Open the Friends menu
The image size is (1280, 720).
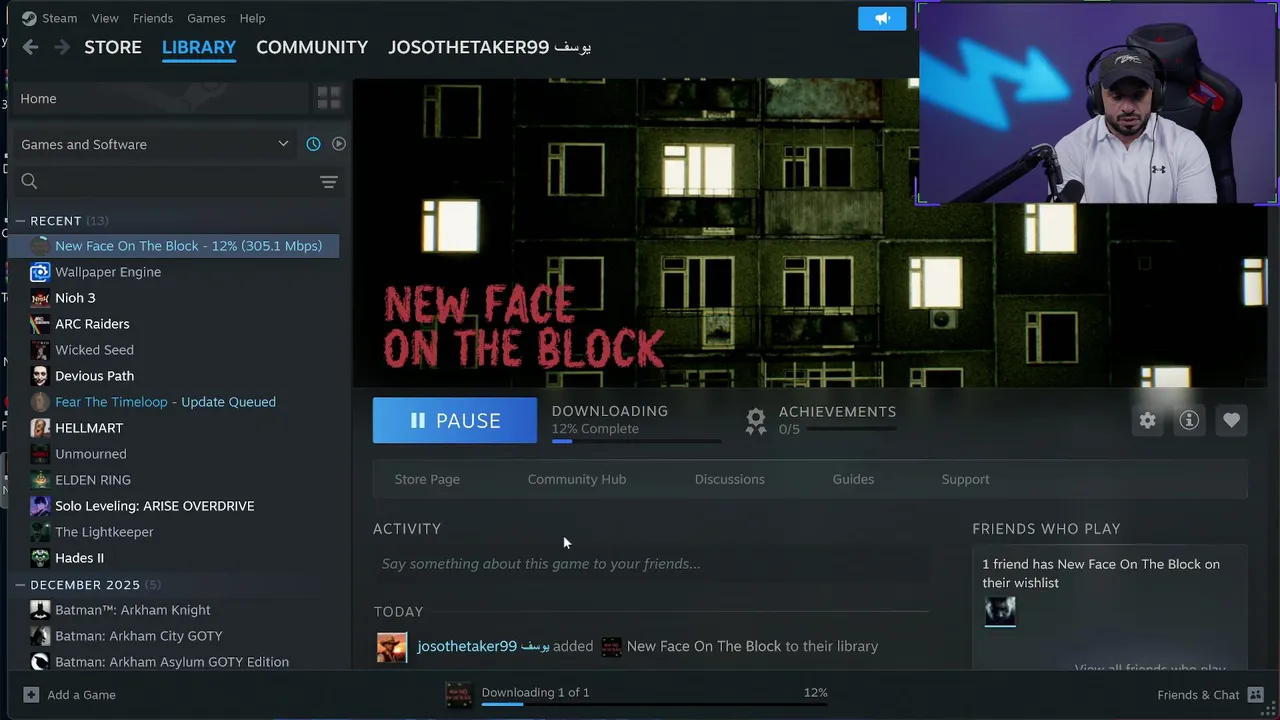[153, 18]
